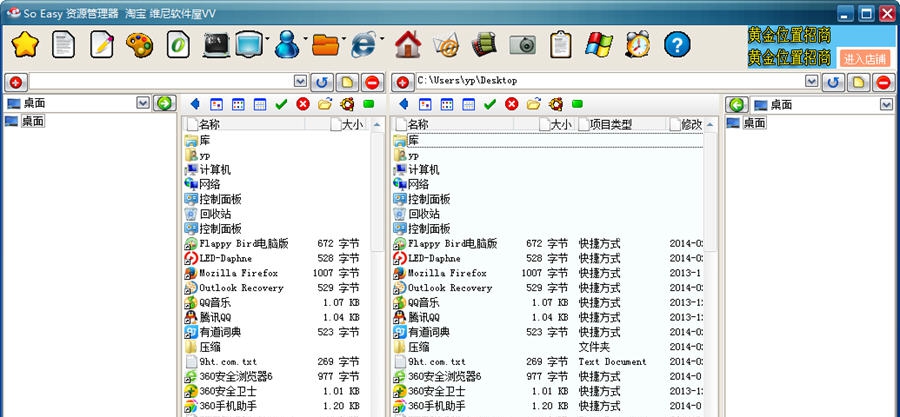The image size is (900, 417).
Task: Sort right pane by 名称 column header
Action: coord(453,124)
